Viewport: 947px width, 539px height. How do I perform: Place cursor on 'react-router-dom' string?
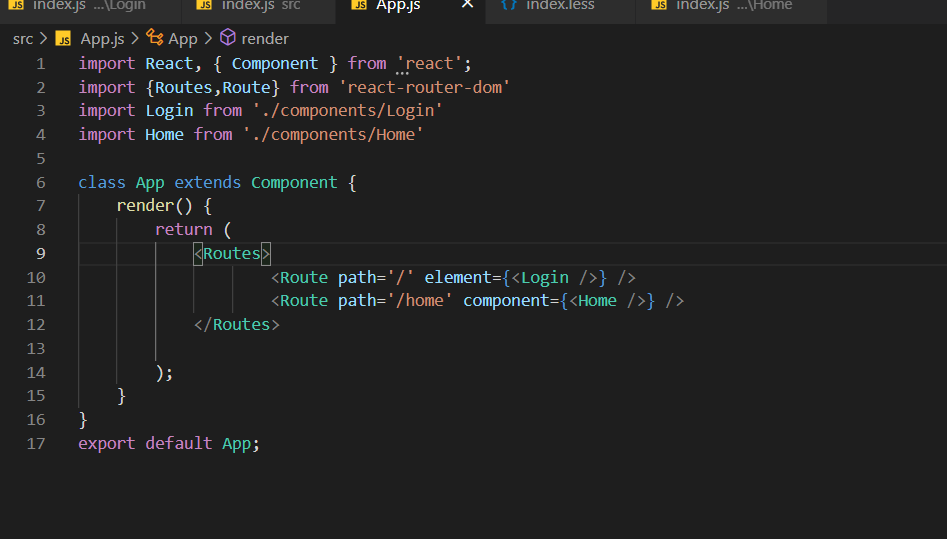[425, 88]
